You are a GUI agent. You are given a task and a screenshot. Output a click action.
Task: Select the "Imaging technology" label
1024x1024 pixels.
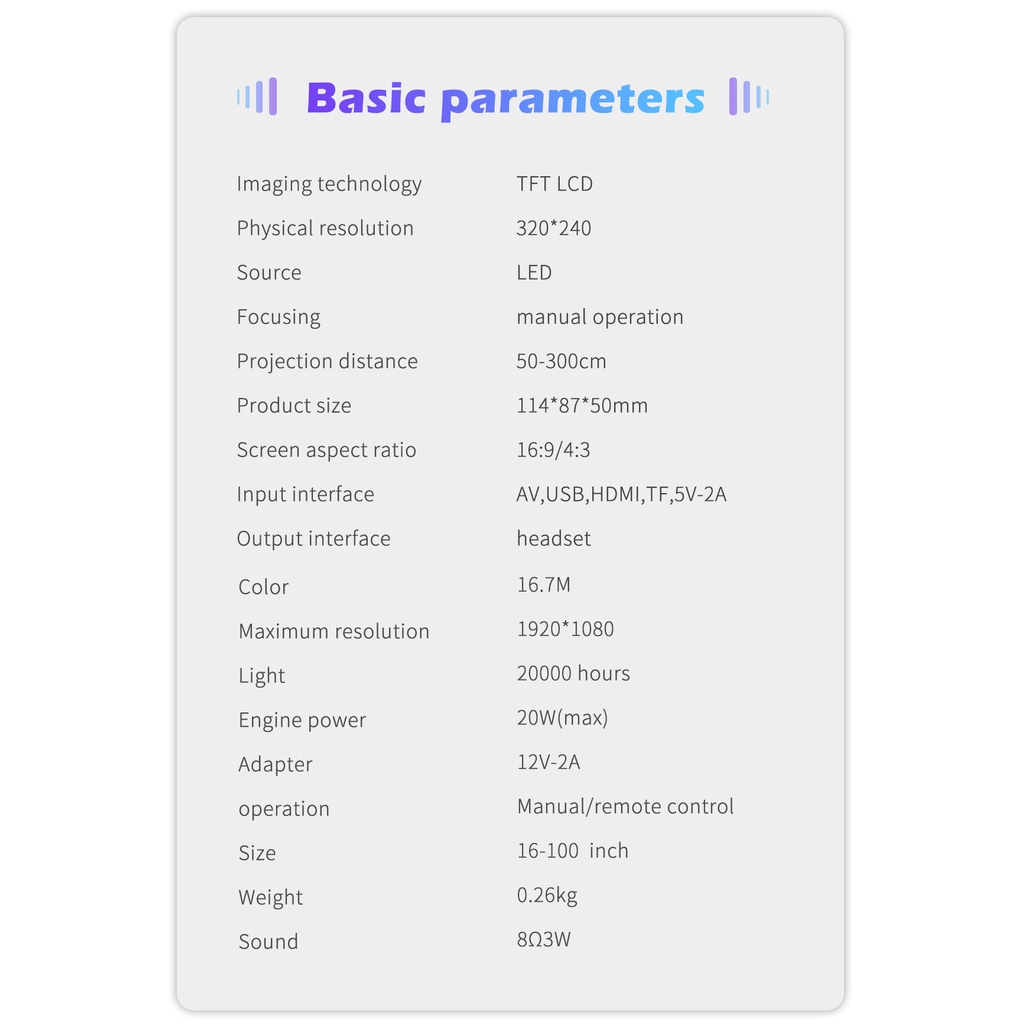tap(329, 184)
